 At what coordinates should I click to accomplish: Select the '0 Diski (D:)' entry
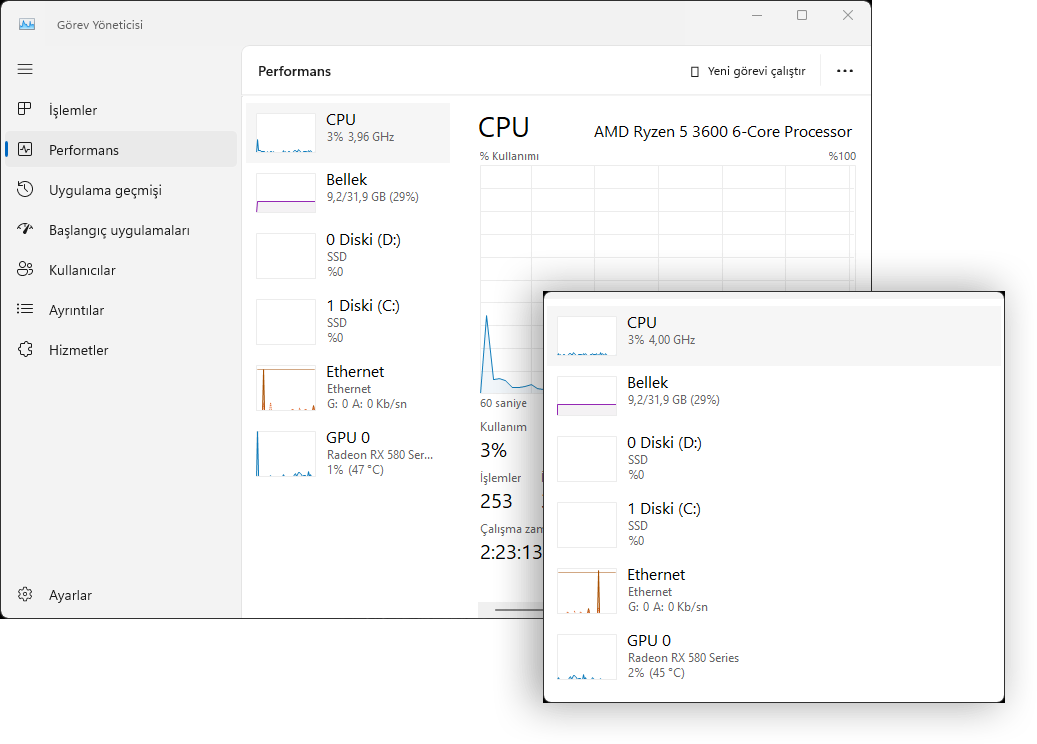tap(352, 255)
